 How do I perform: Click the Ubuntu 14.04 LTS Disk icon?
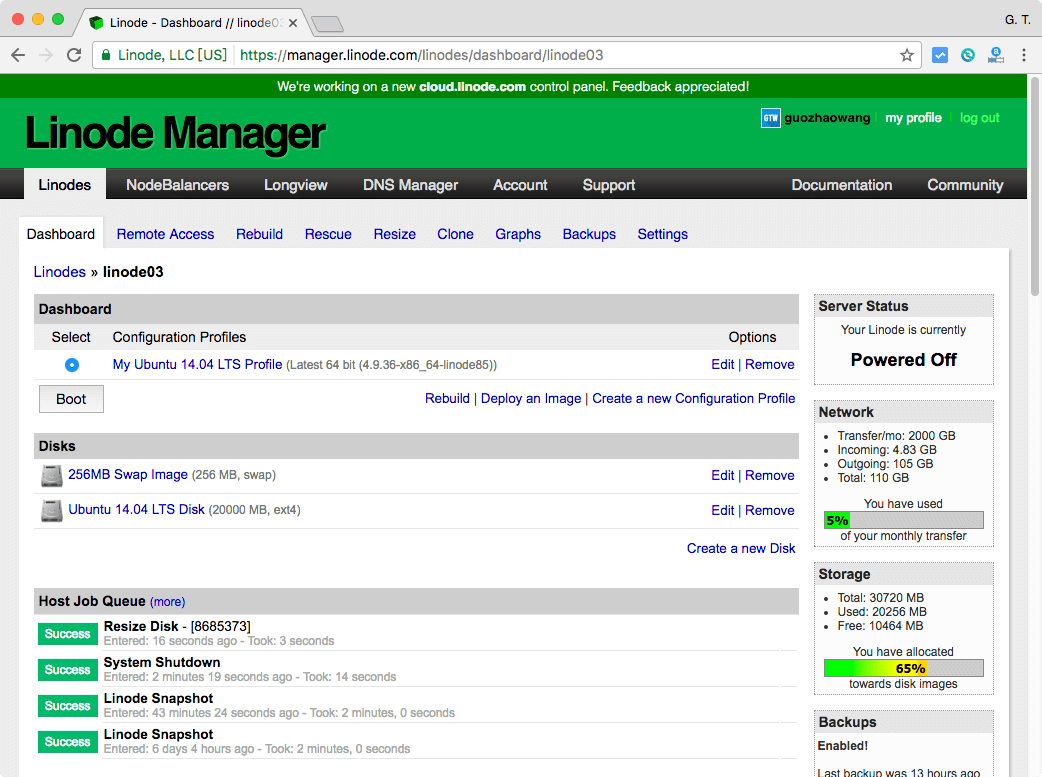pos(52,511)
